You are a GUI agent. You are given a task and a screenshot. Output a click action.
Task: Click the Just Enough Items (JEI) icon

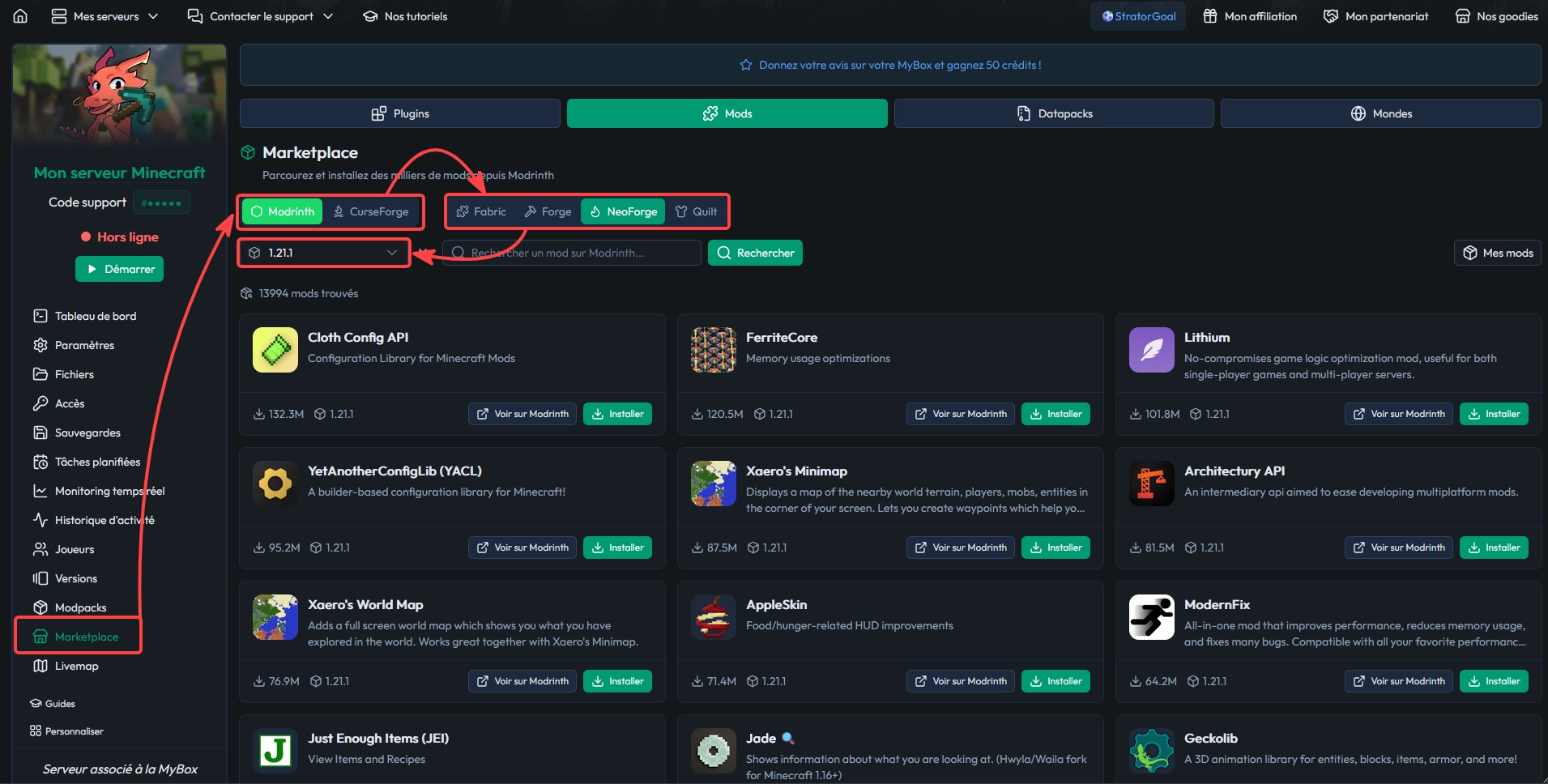pyautogui.click(x=275, y=751)
